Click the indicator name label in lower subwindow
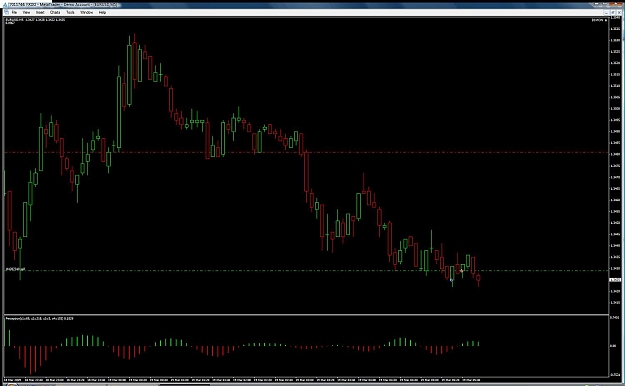Image resolution: width=625 pixels, height=386 pixels. (x=39, y=319)
